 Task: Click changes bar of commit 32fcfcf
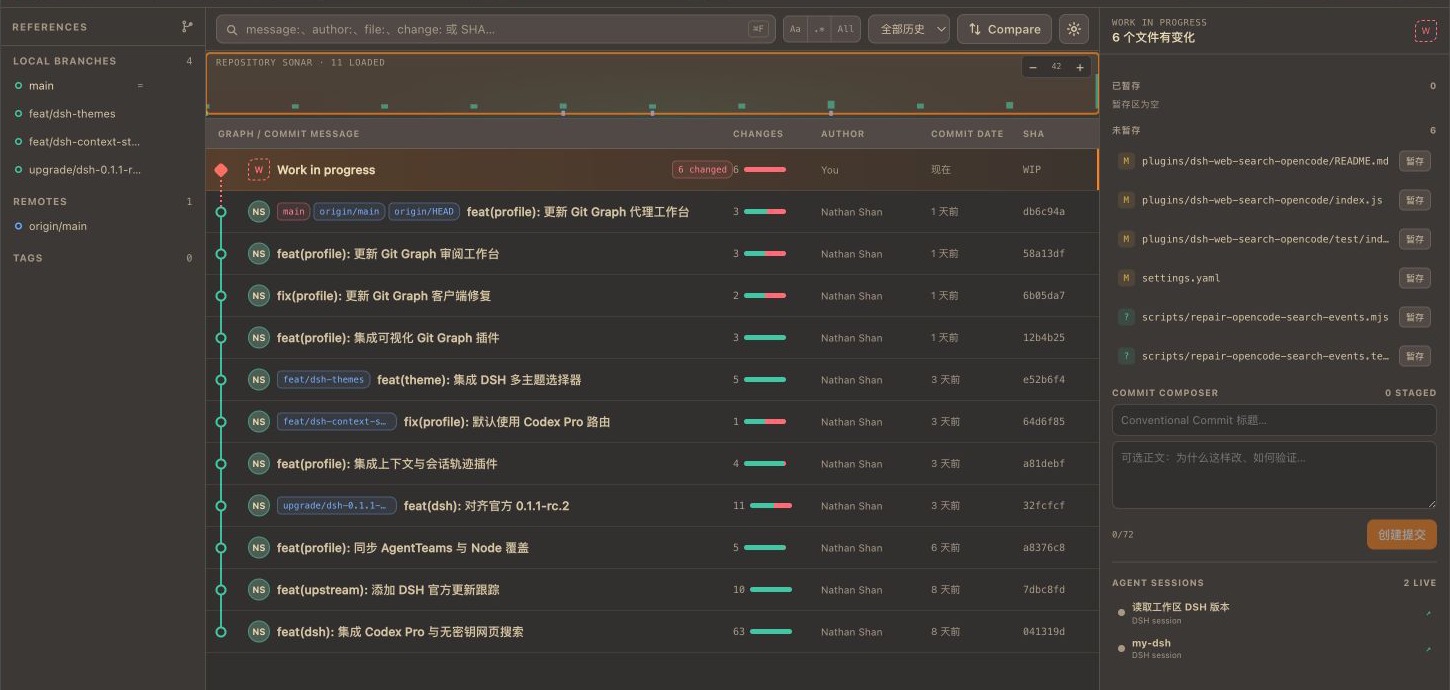[x=771, y=506]
